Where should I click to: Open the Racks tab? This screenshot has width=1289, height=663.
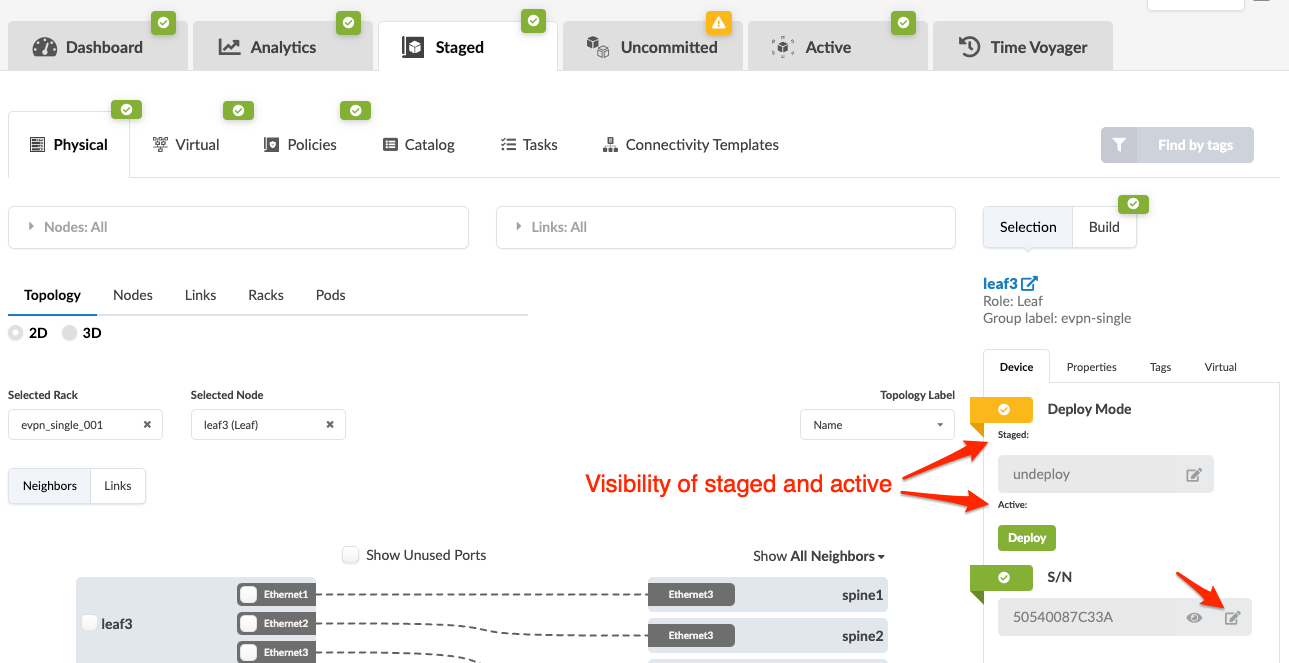tap(266, 295)
